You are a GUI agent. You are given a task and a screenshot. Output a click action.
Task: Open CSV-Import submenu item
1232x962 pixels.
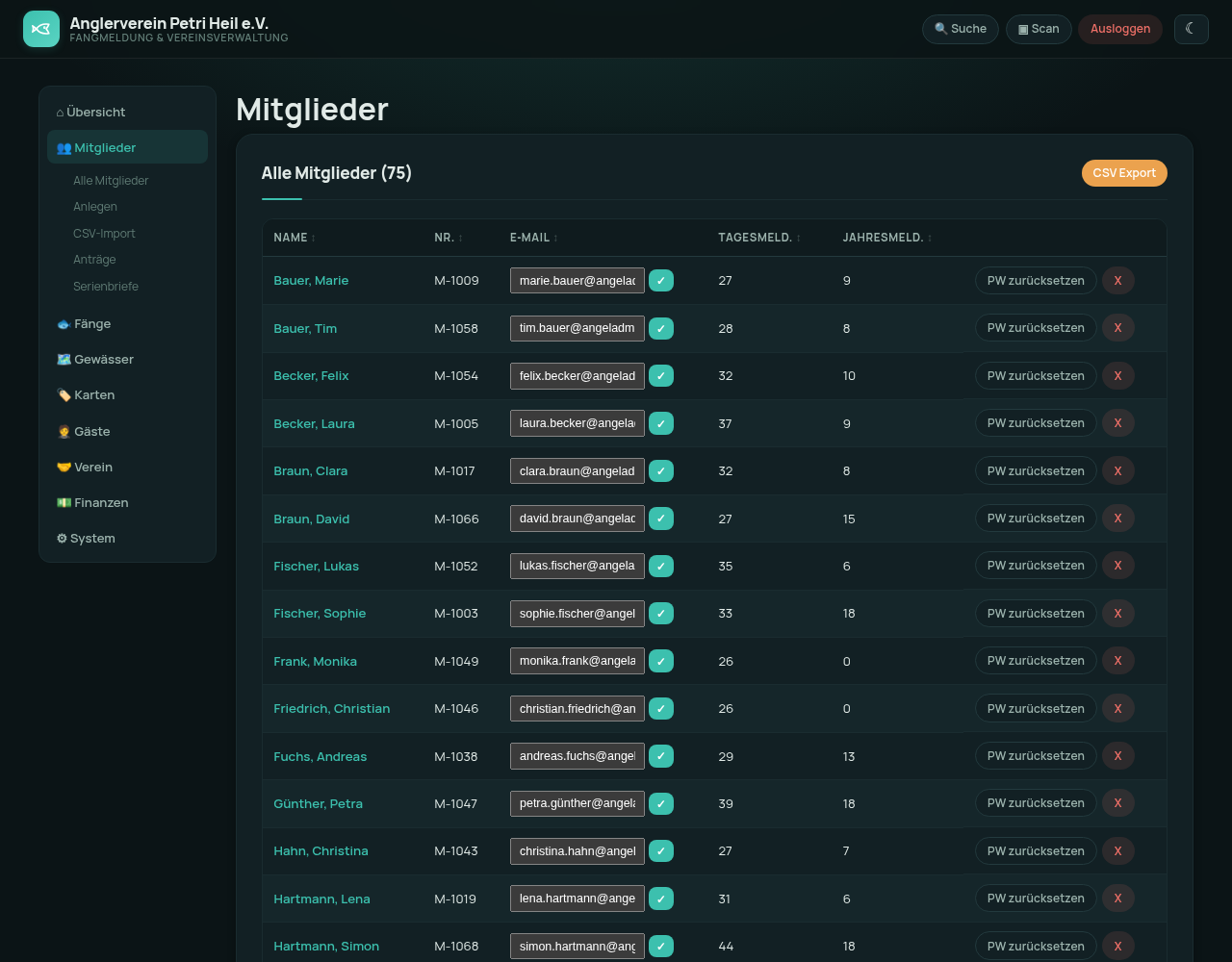104,234
